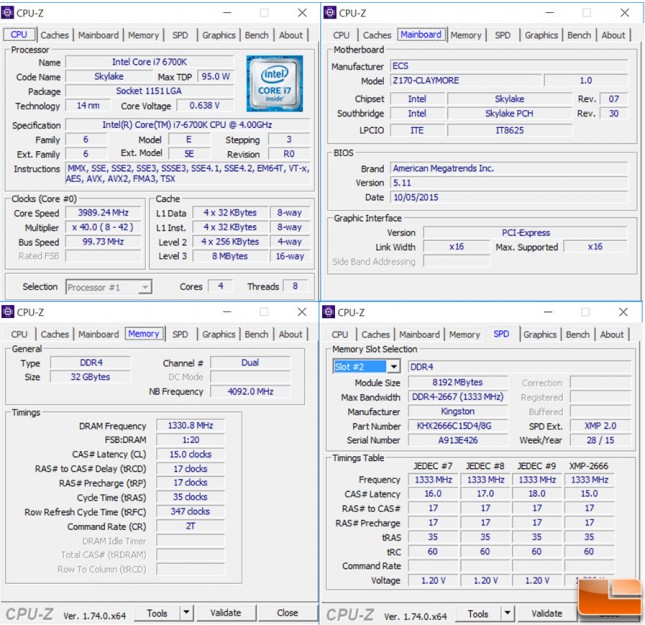This screenshot has height=625, width=645.
Task: Open Graphics tab in the Memory window
Action: coord(218,335)
